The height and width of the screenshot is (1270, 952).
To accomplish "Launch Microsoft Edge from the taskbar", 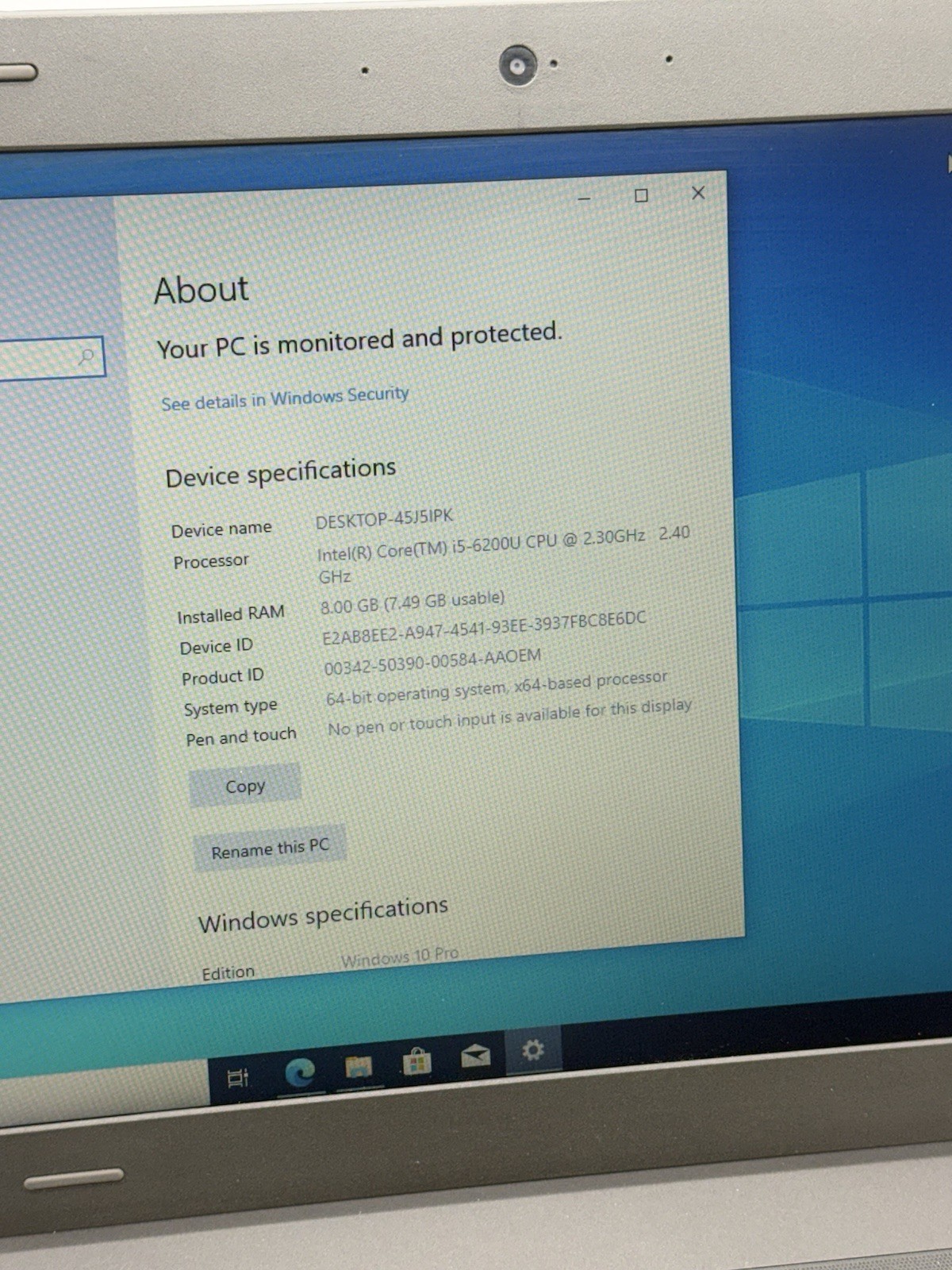I will 300,1072.
